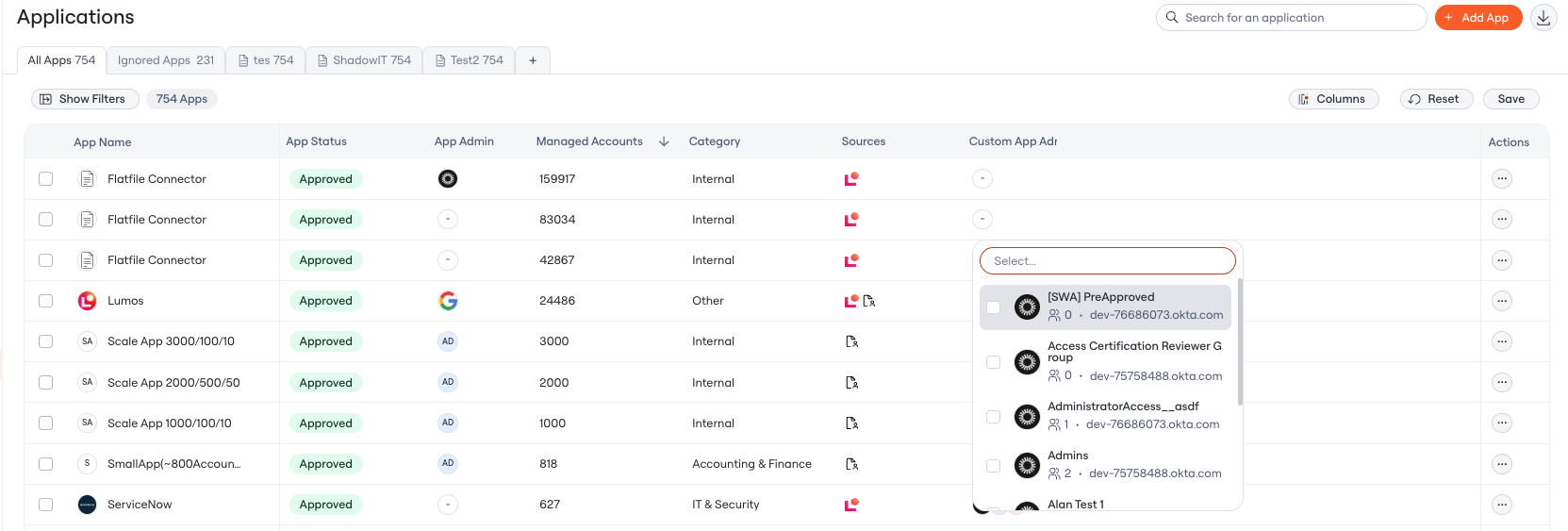Click AD admin badge for Scale App 1000/100/10

[448, 423]
